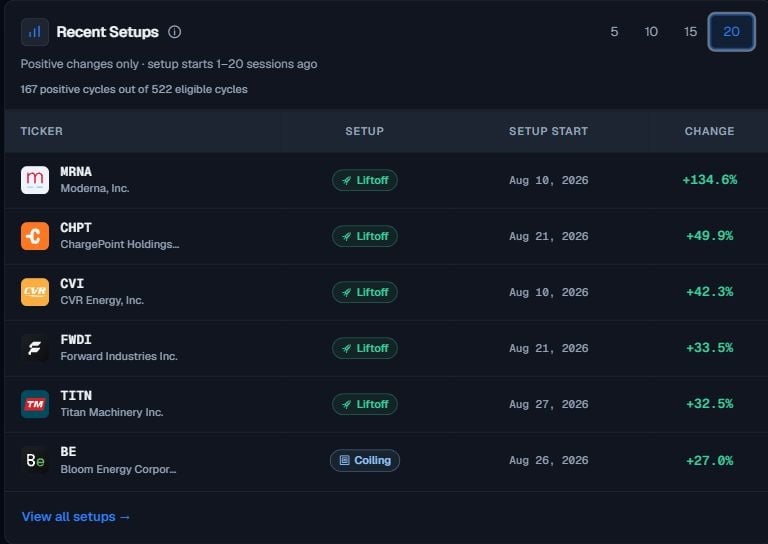This screenshot has height=544, width=768.
Task: Sort by CHANGE column header
Action: (710, 131)
